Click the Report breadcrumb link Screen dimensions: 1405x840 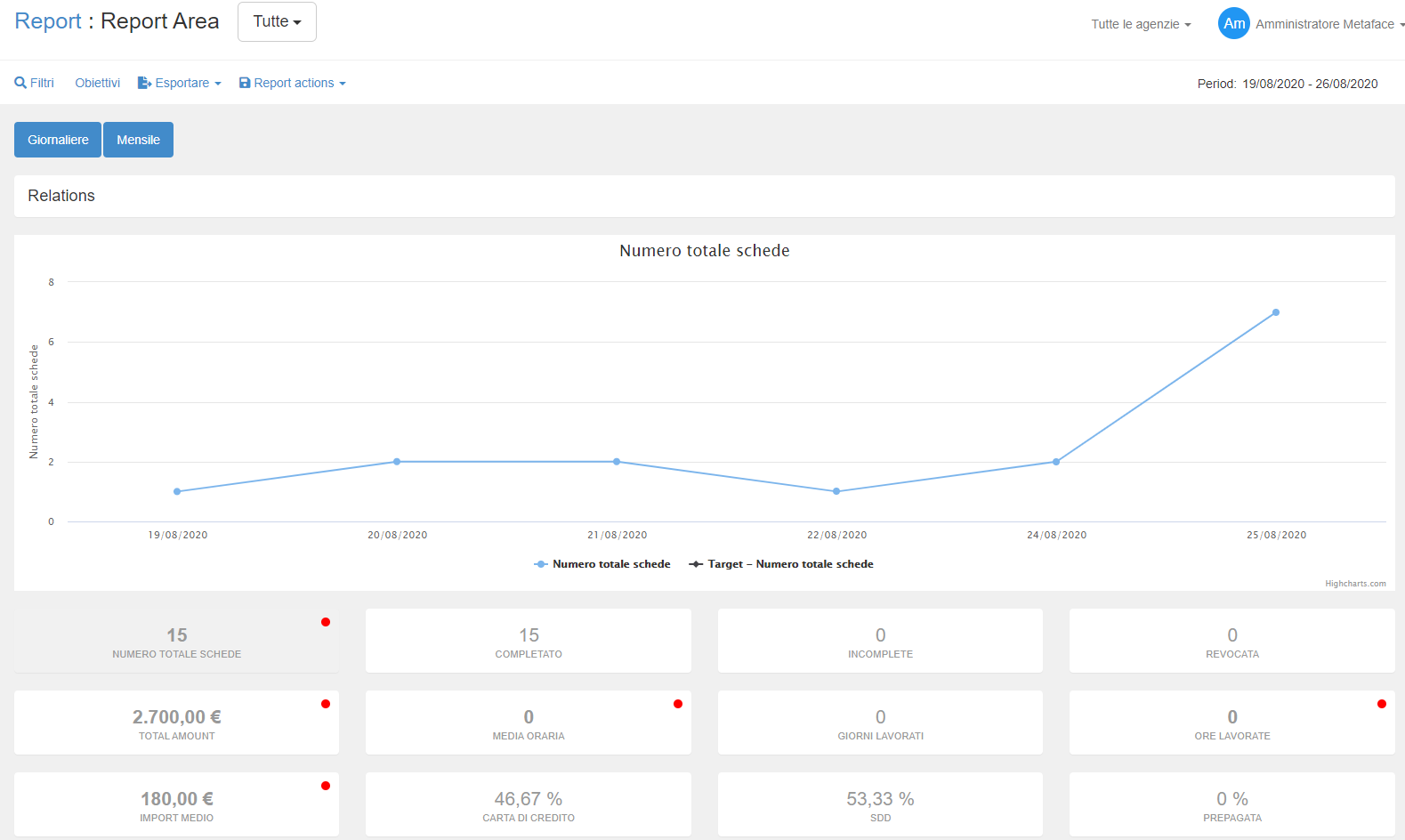pyautogui.click(x=48, y=21)
